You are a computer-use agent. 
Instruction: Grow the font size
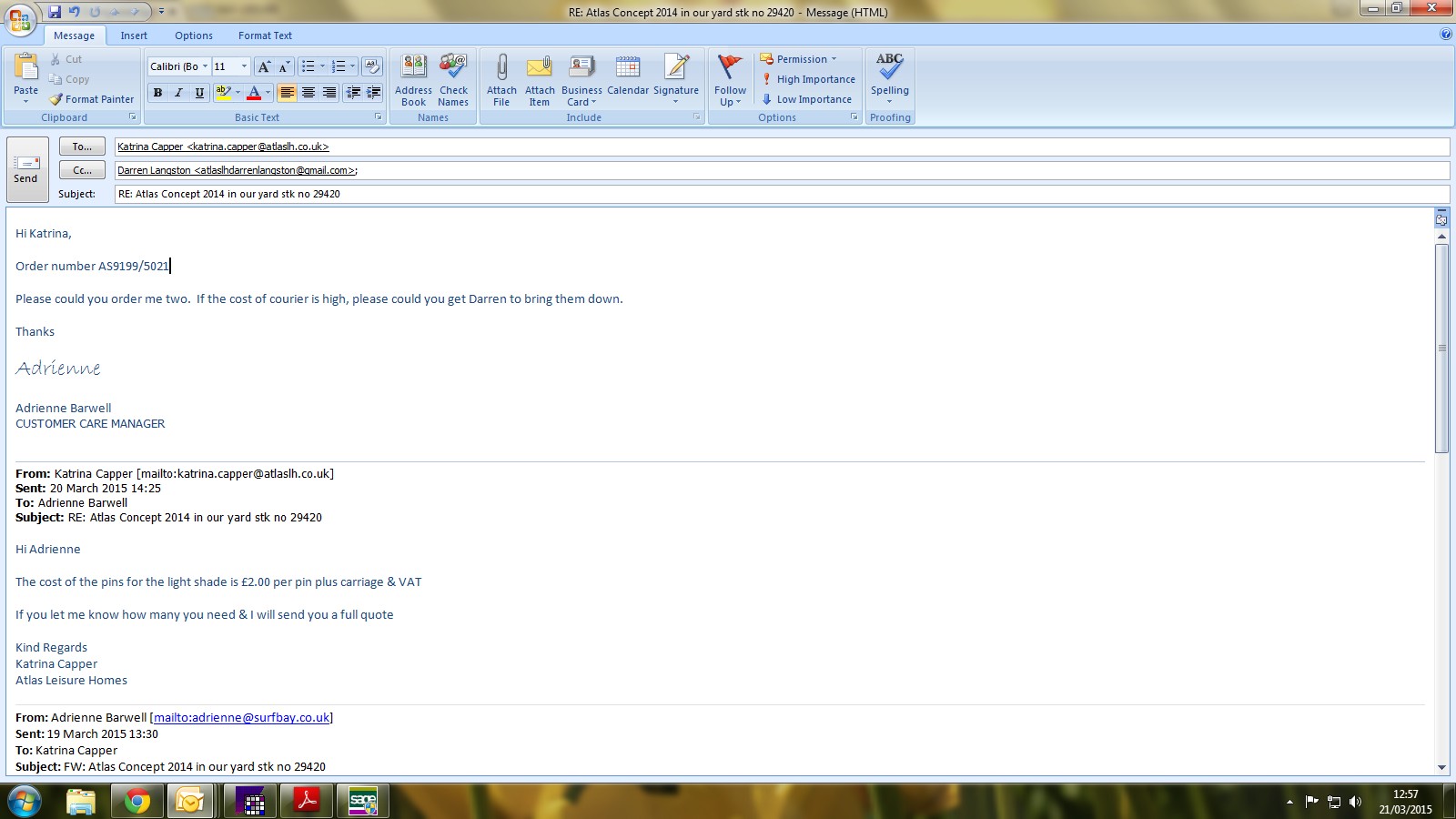point(264,66)
